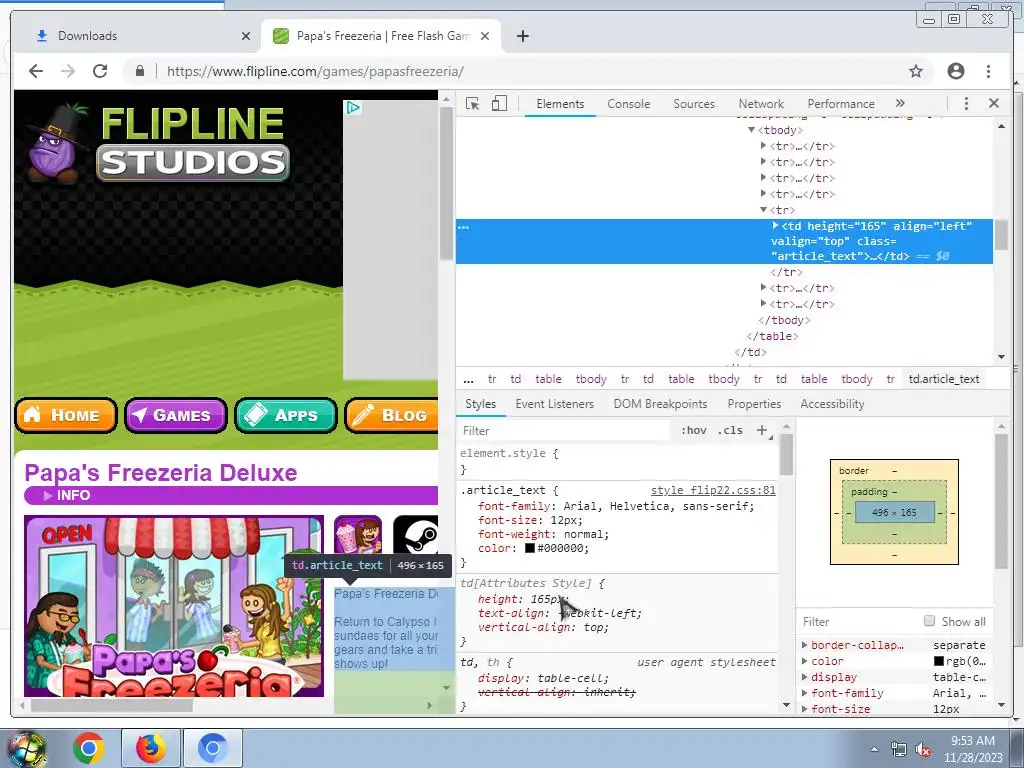
Task: Open Chrome from the taskbar
Action: (89, 748)
